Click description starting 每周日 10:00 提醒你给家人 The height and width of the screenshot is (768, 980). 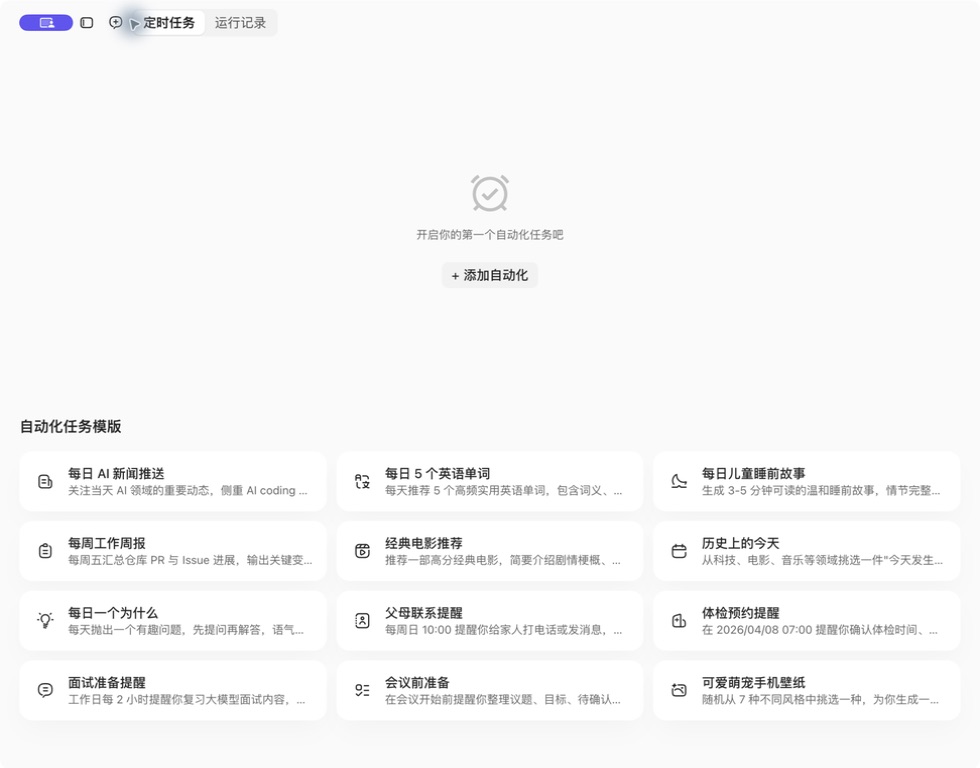503,630
